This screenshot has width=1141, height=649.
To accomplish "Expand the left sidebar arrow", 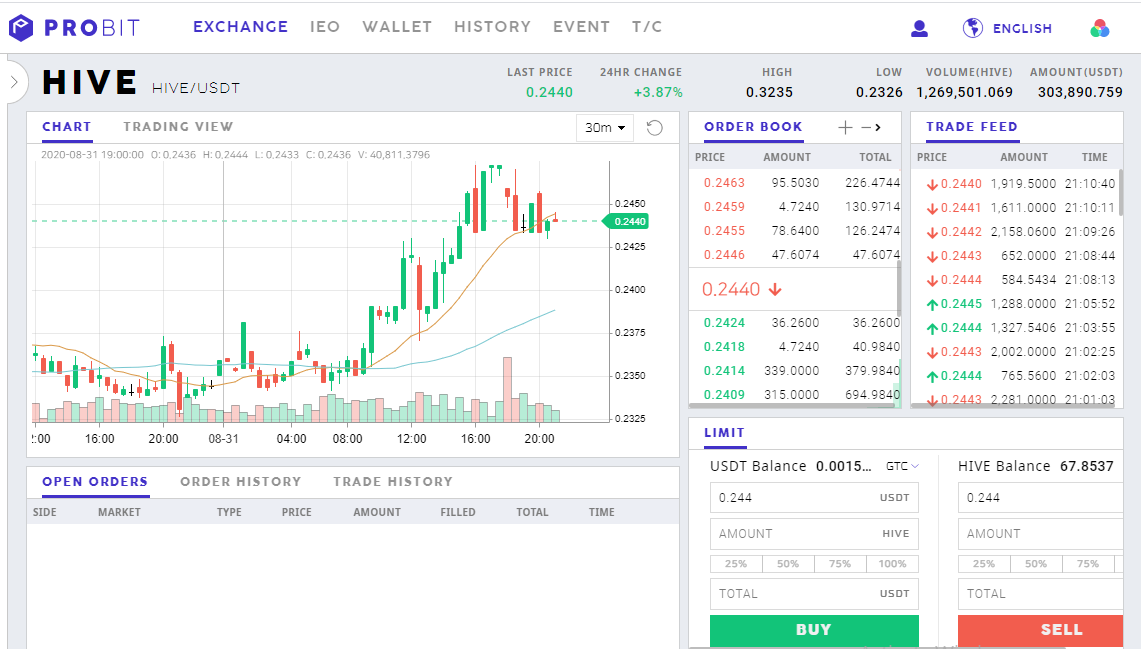I will [13, 82].
